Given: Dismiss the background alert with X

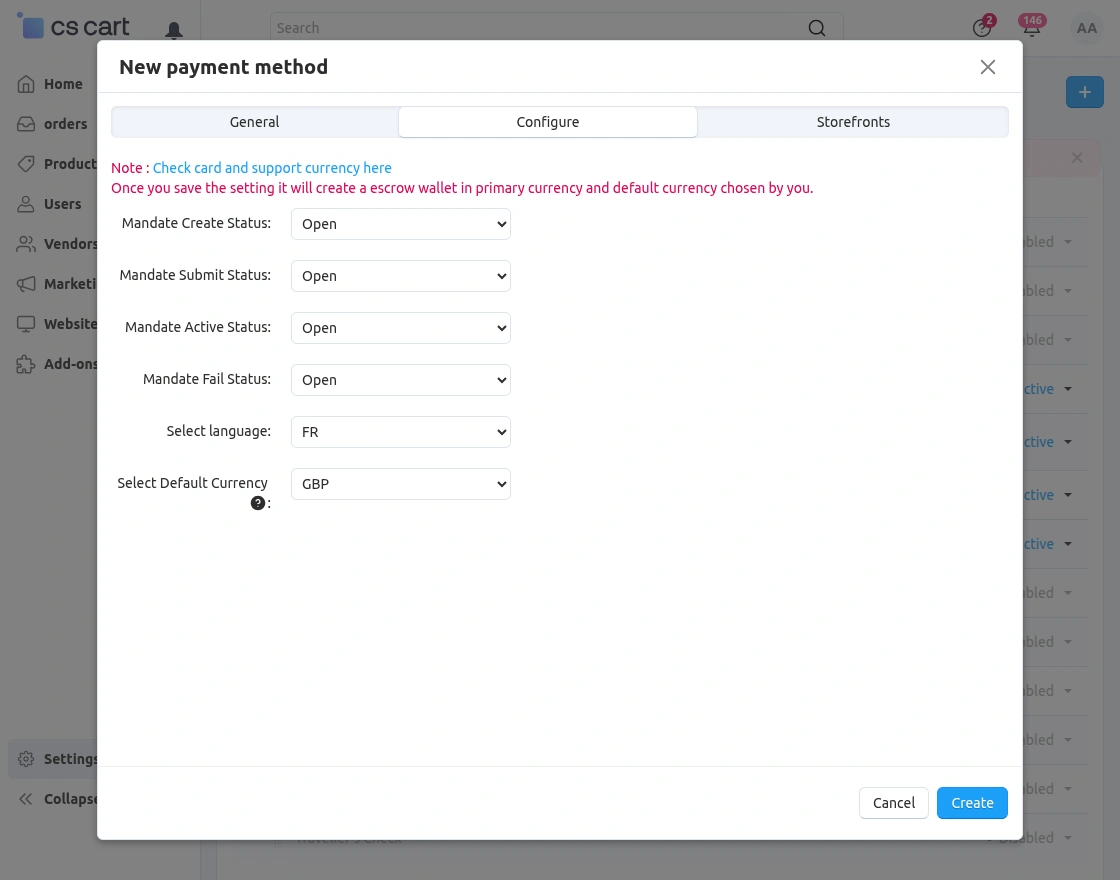Looking at the screenshot, I should point(1077,158).
